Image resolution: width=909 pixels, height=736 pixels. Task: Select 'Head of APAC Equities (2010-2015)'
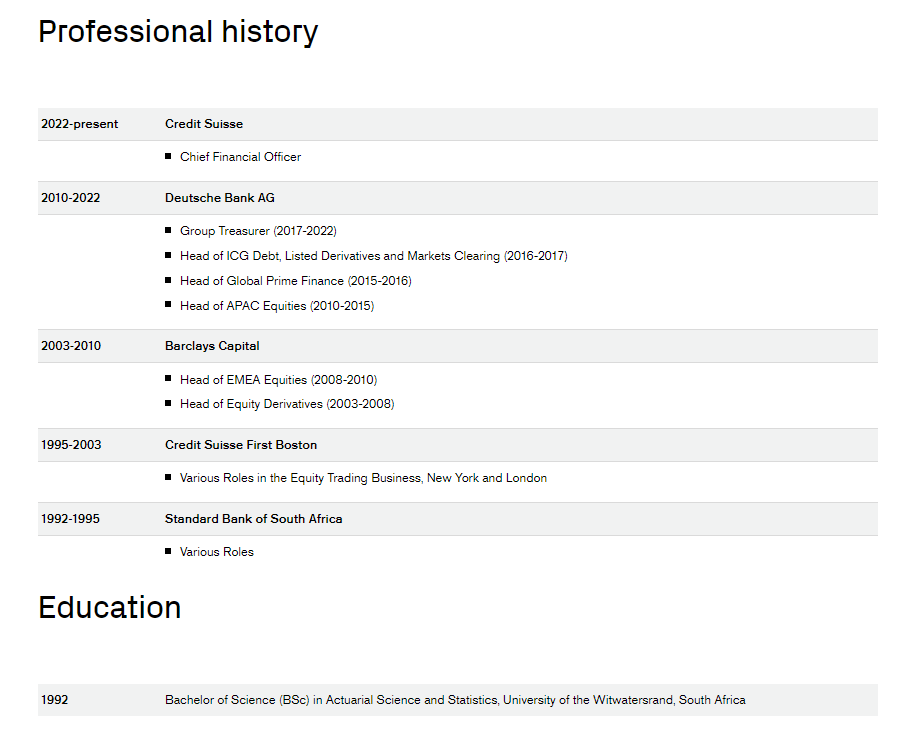(277, 306)
